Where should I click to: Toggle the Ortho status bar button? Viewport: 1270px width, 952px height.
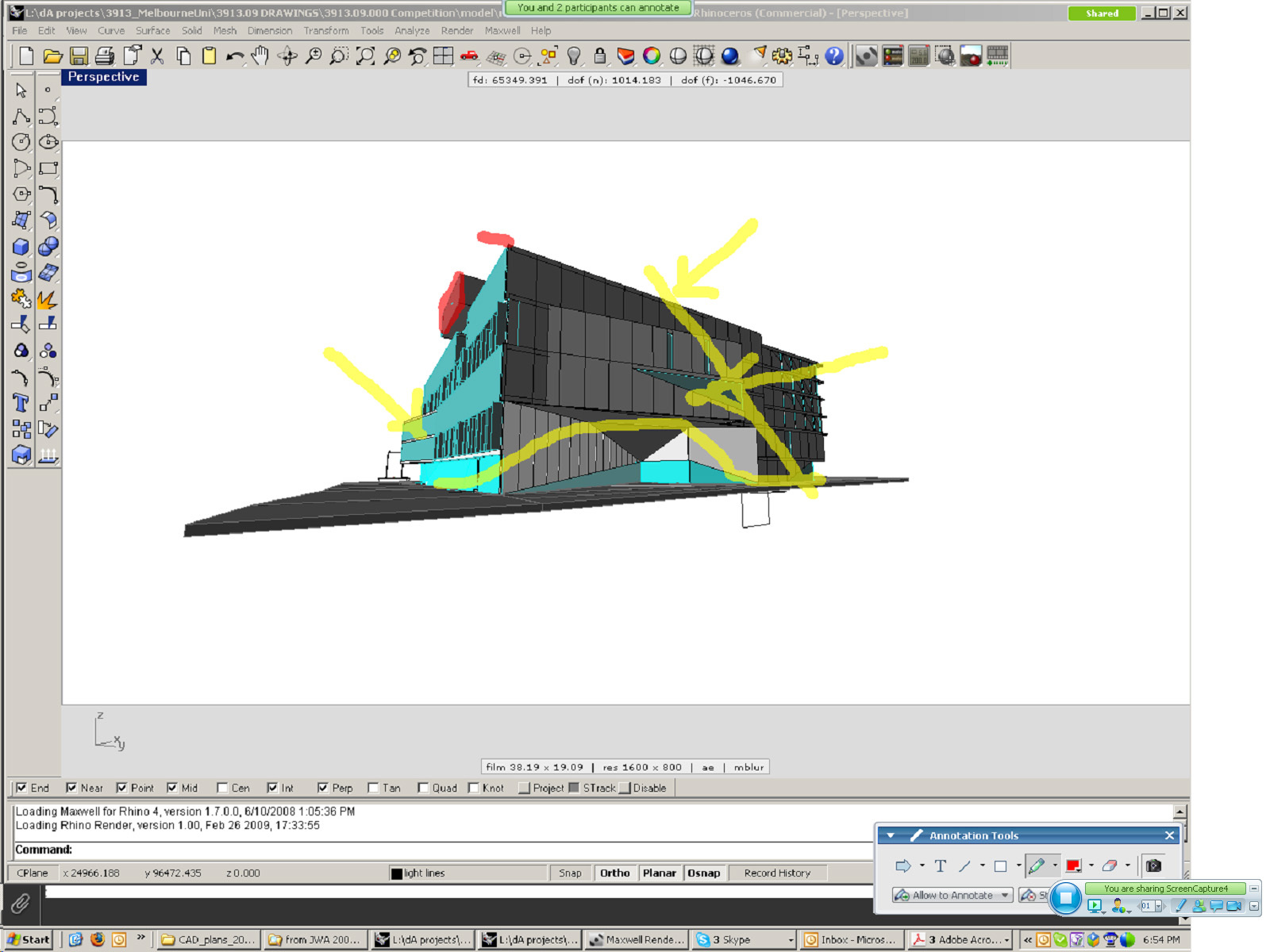(x=615, y=873)
